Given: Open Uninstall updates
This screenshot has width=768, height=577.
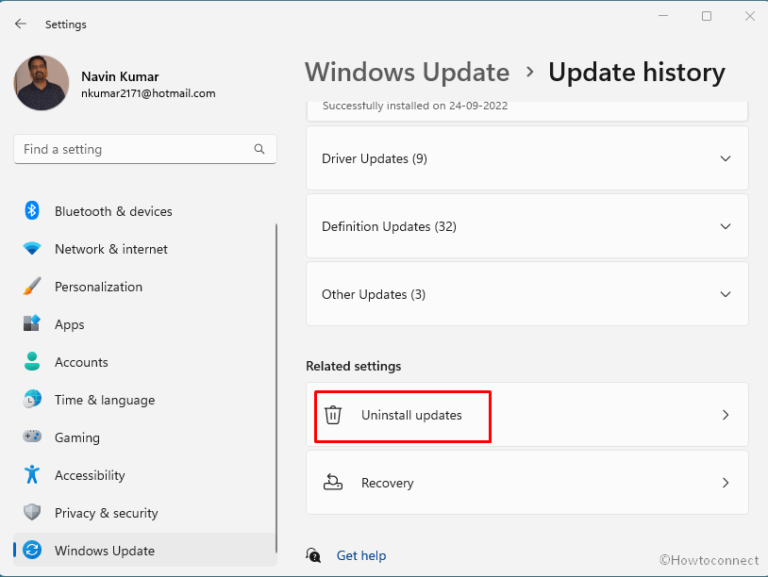Looking at the screenshot, I should [527, 415].
